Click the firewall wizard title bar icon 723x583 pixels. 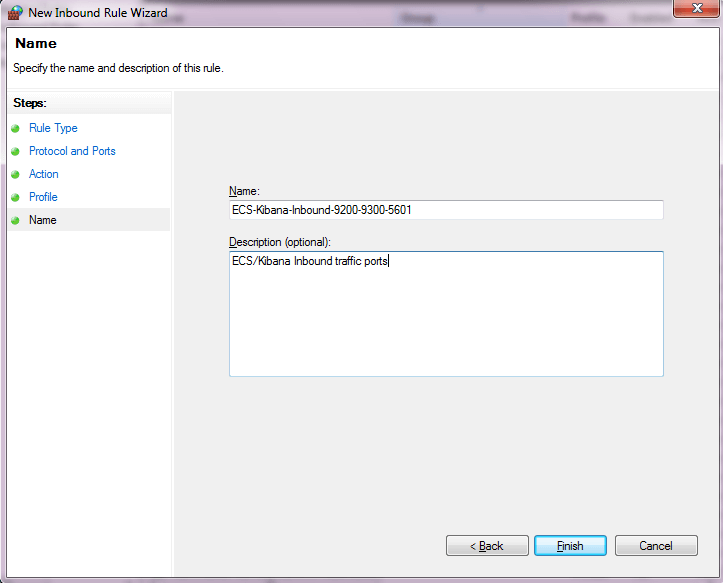(x=15, y=12)
